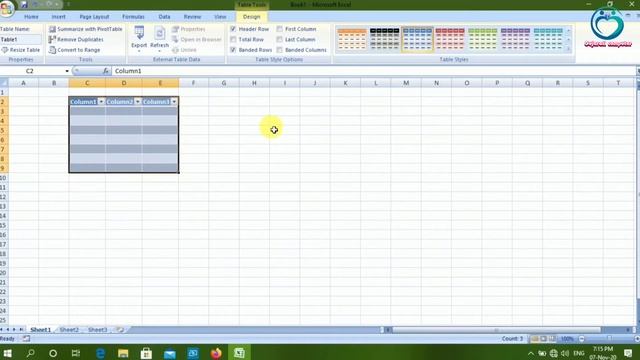Screen dimensions: 640x360
Task: Apply the black table style
Action: click(384, 39)
